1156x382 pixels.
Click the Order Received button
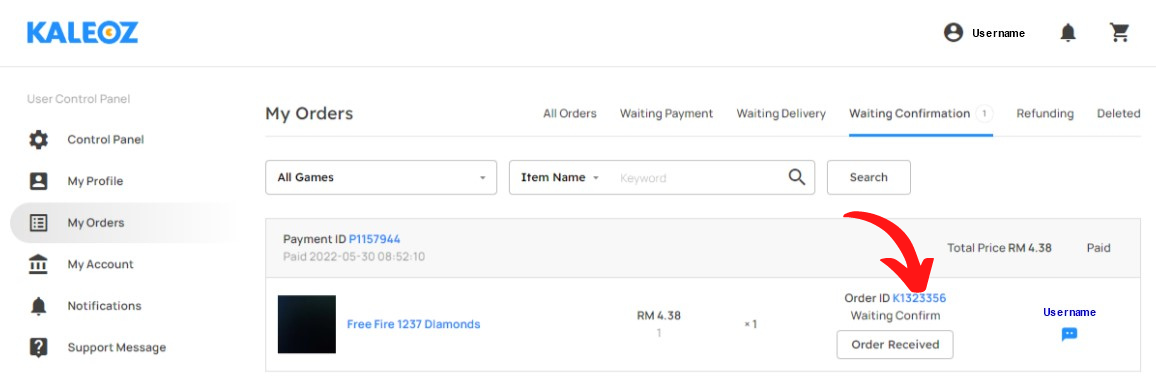click(x=895, y=344)
